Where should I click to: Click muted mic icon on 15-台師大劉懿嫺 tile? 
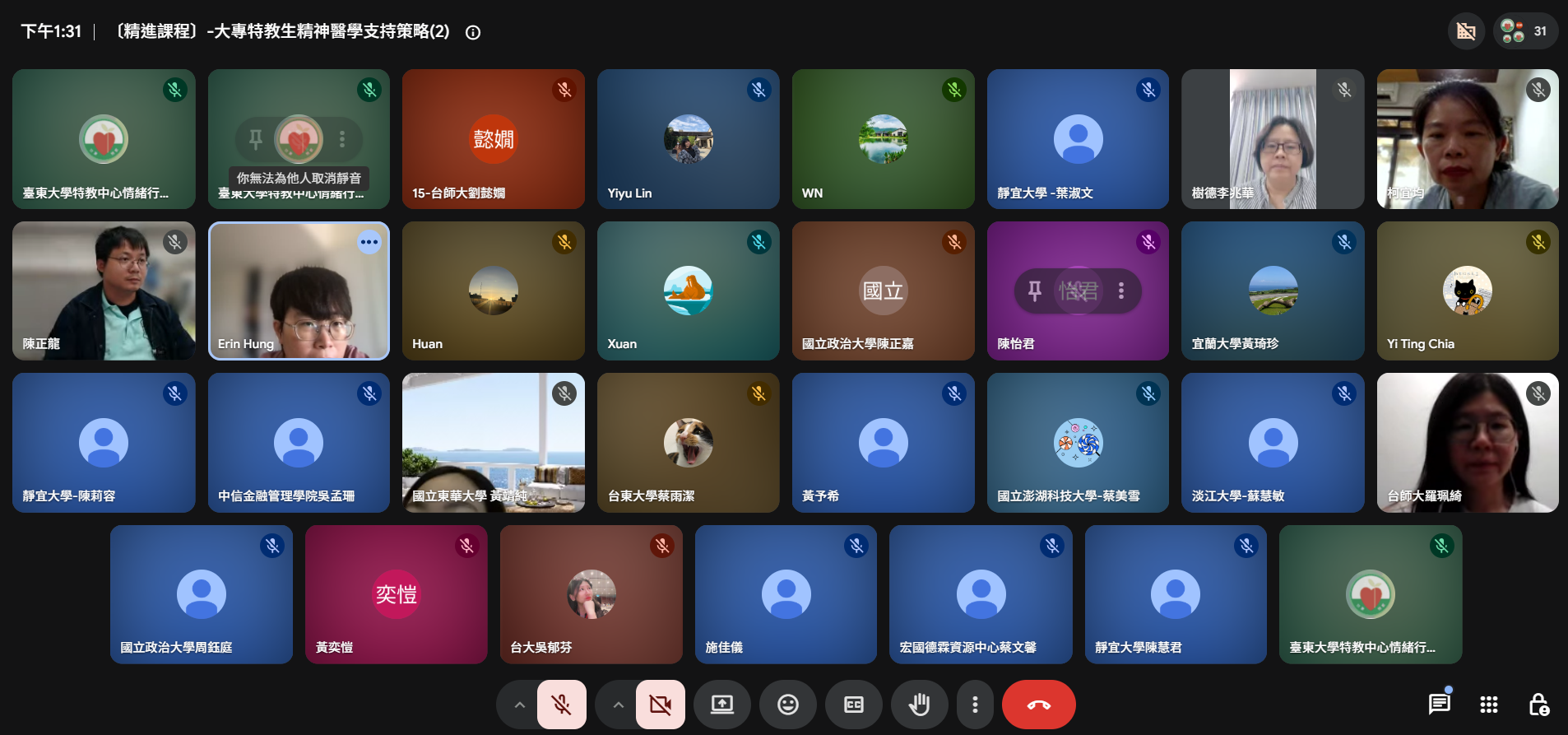pos(564,90)
